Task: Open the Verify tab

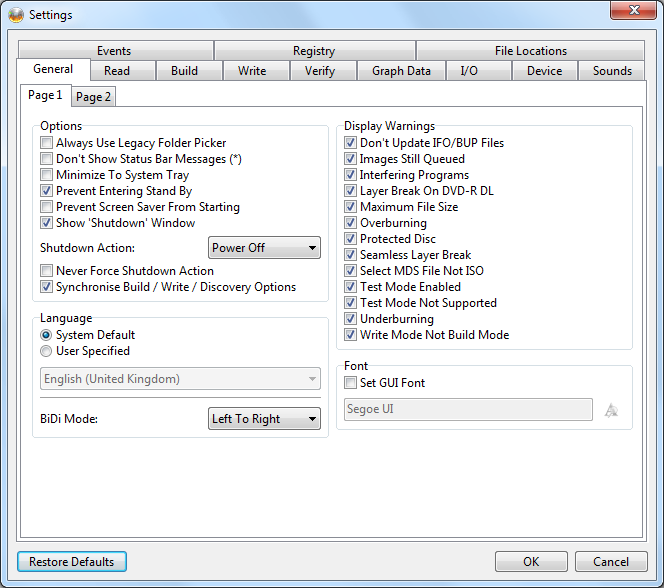Action: click(324, 71)
